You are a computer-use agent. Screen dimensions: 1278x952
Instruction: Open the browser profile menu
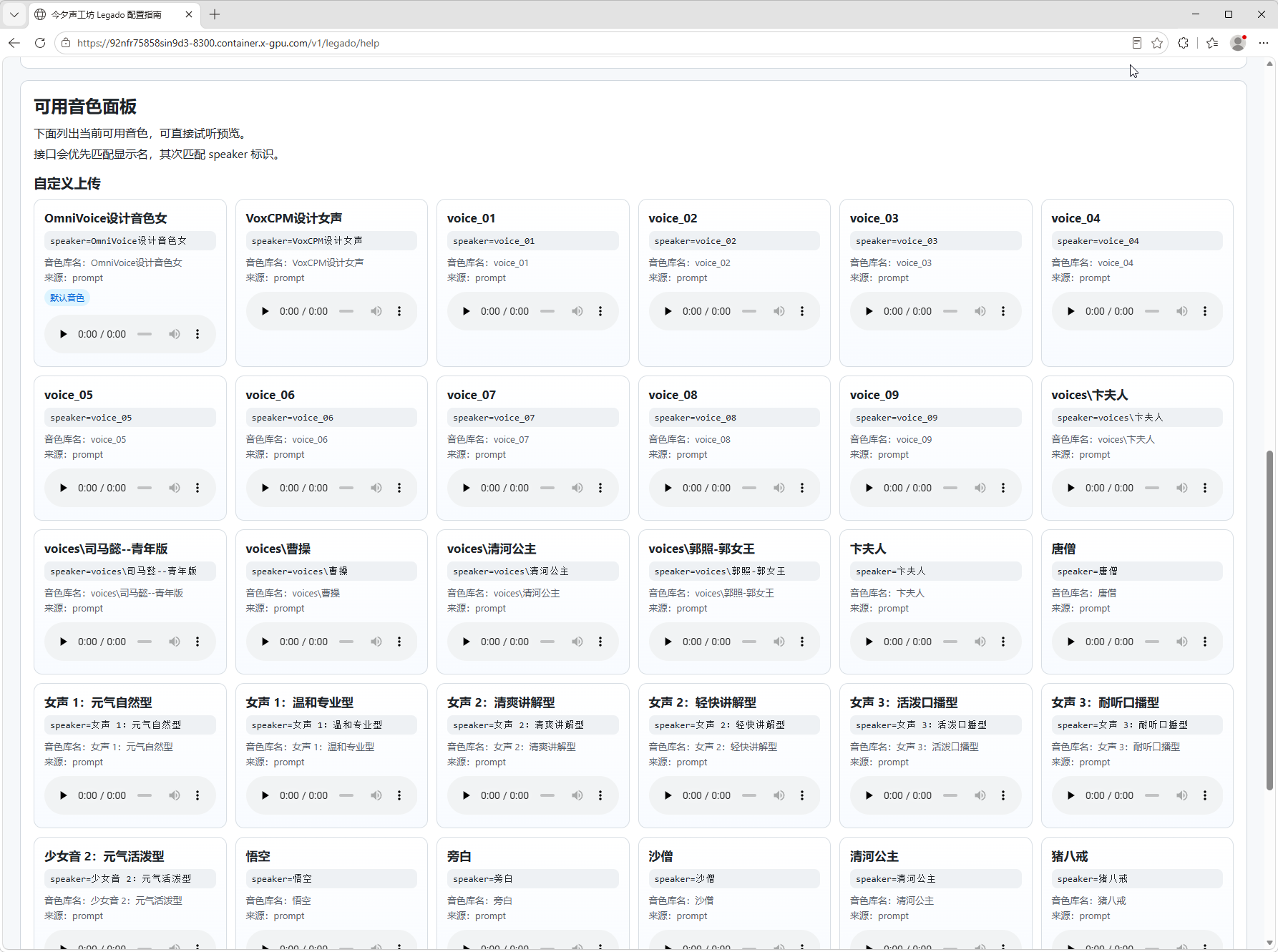(x=1238, y=43)
